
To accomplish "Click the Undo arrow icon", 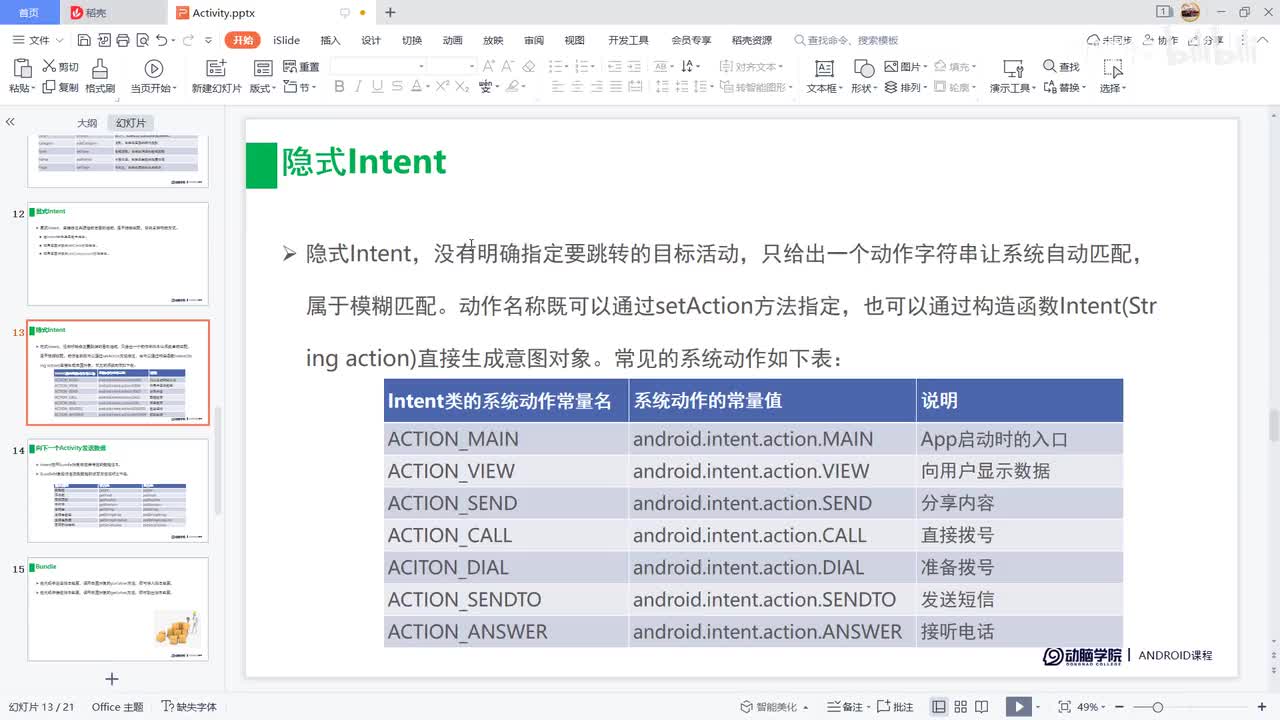I will click(x=161, y=40).
